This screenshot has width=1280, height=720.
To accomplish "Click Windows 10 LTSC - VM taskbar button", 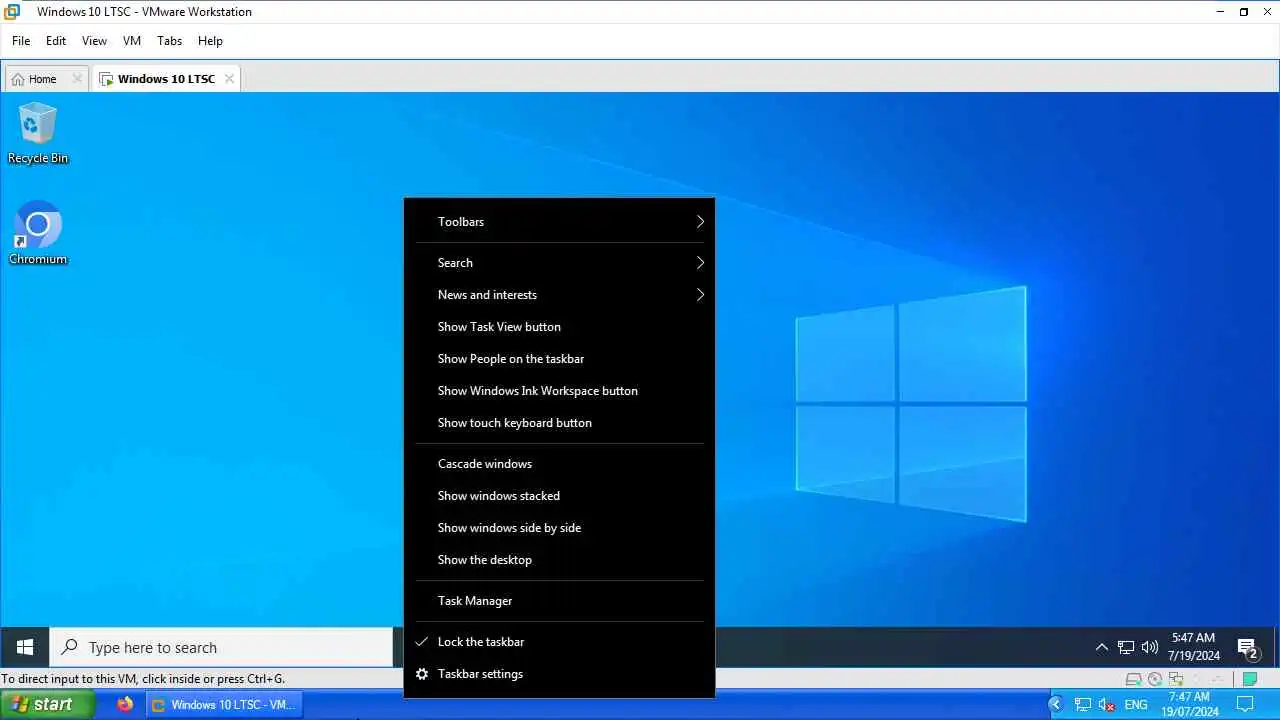I will (x=224, y=705).
